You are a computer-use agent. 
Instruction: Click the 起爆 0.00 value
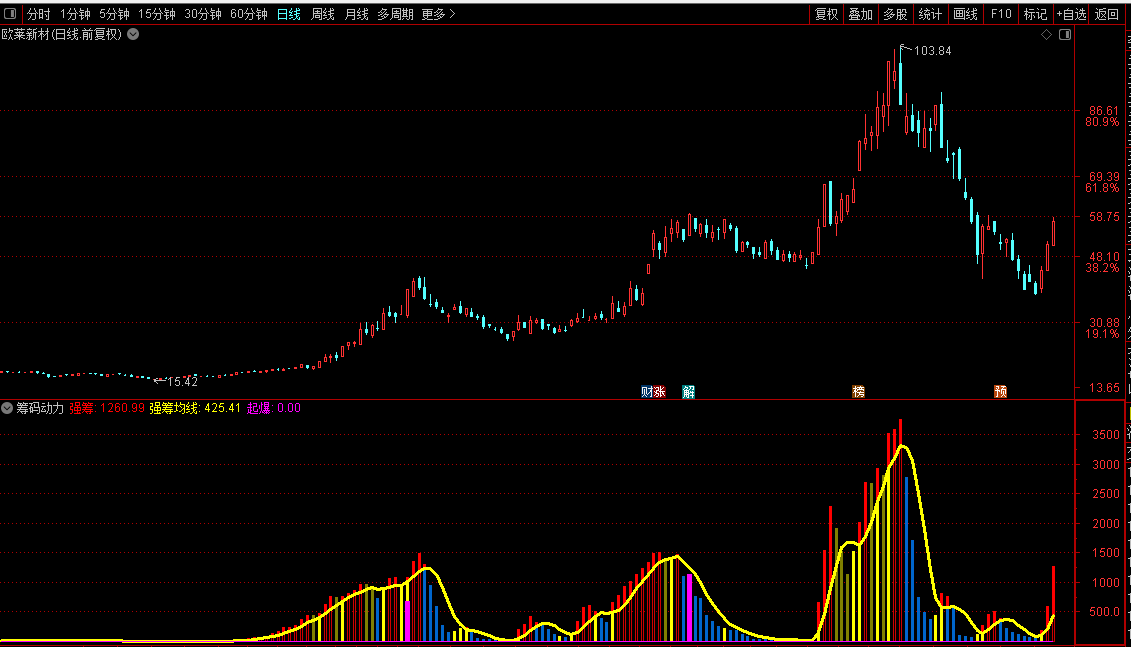pos(273,408)
